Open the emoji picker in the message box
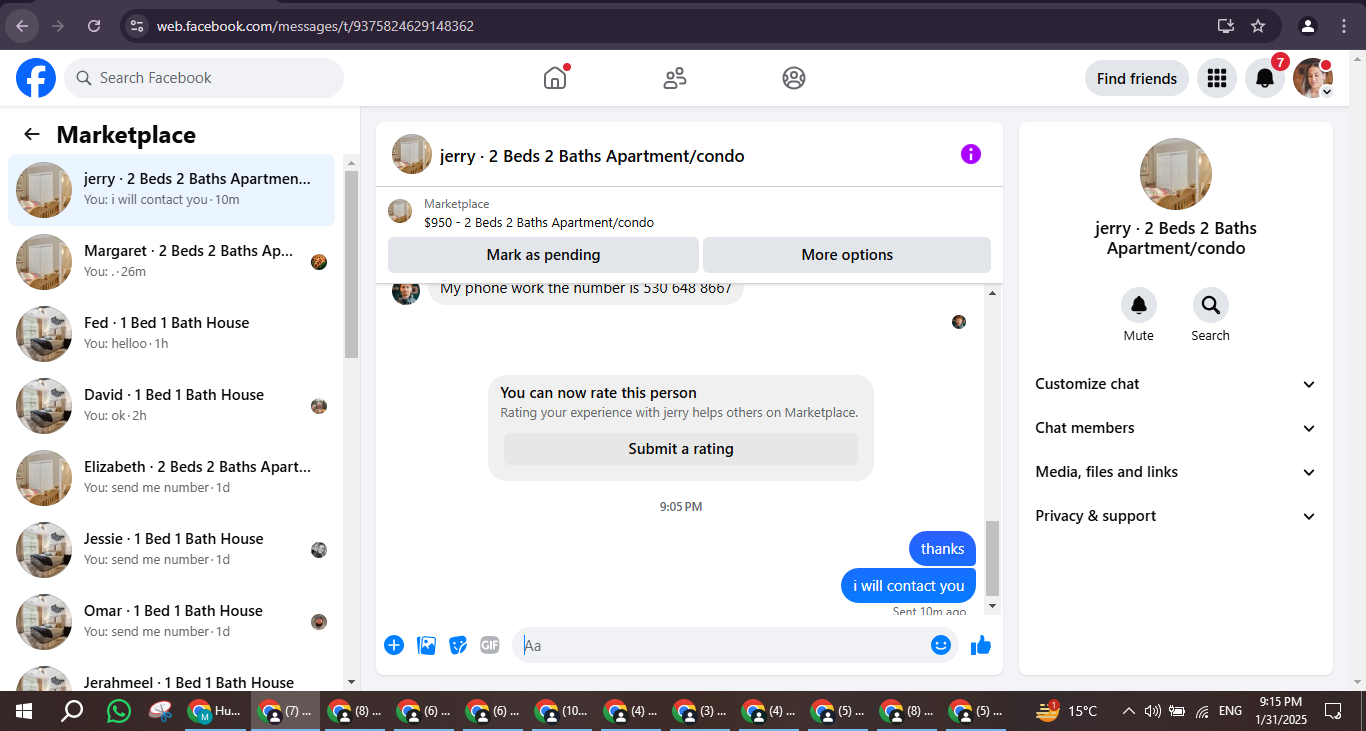This screenshot has height=731, width=1366. pos(941,645)
